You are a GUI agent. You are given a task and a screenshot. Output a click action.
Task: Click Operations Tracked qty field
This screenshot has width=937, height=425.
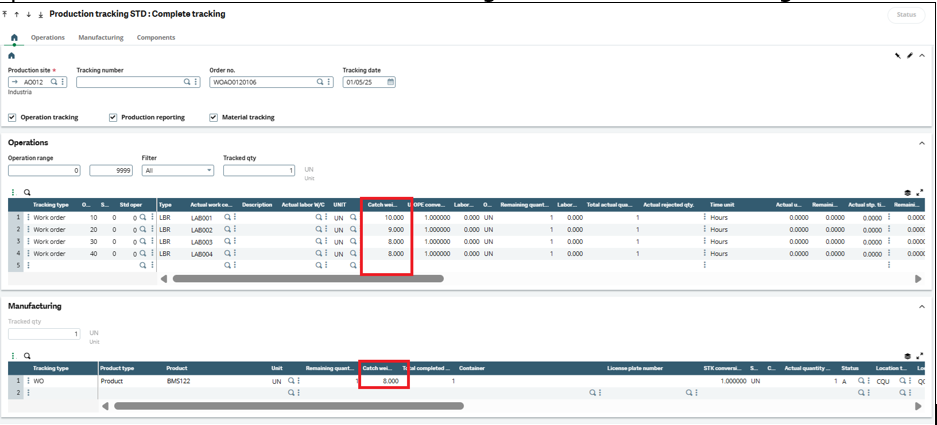259,170
